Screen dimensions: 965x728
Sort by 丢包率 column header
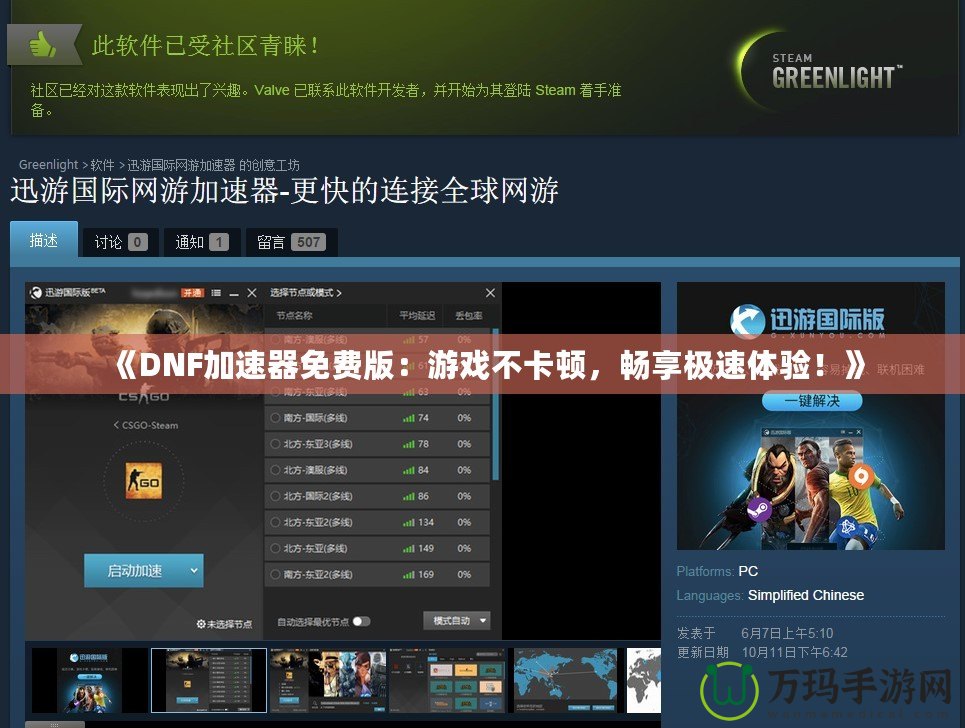tap(468, 316)
